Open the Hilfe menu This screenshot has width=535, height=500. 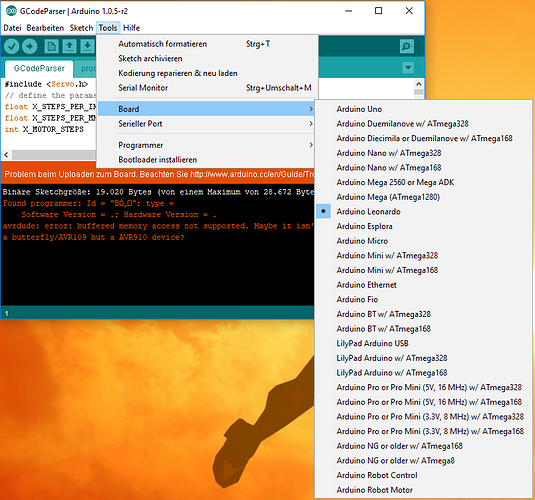(131, 28)
